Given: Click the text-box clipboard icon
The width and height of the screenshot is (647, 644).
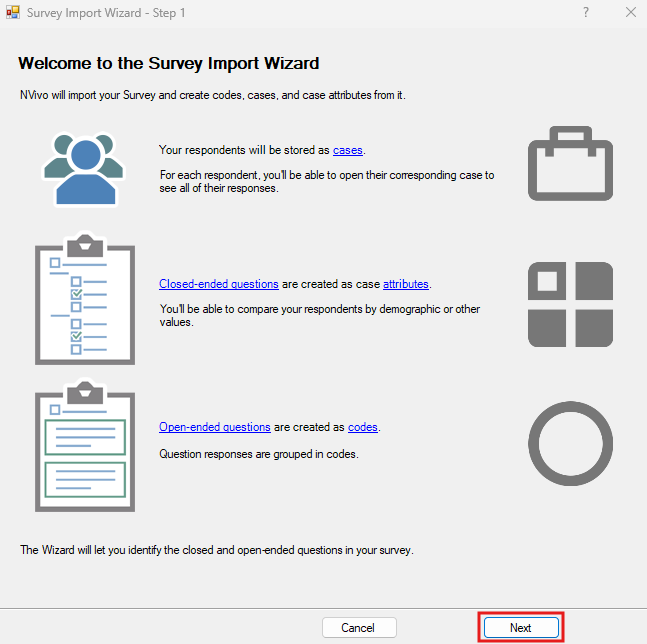Looking at the screenshot, I should [85, 445].
